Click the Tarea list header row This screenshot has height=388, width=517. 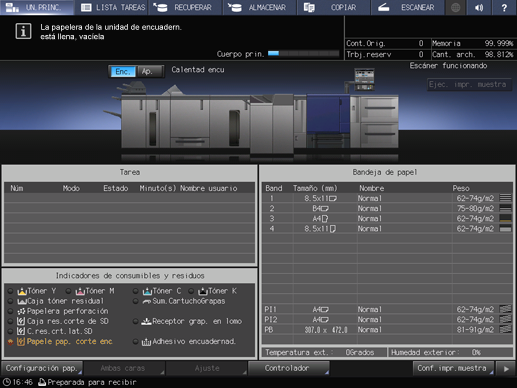129,188
